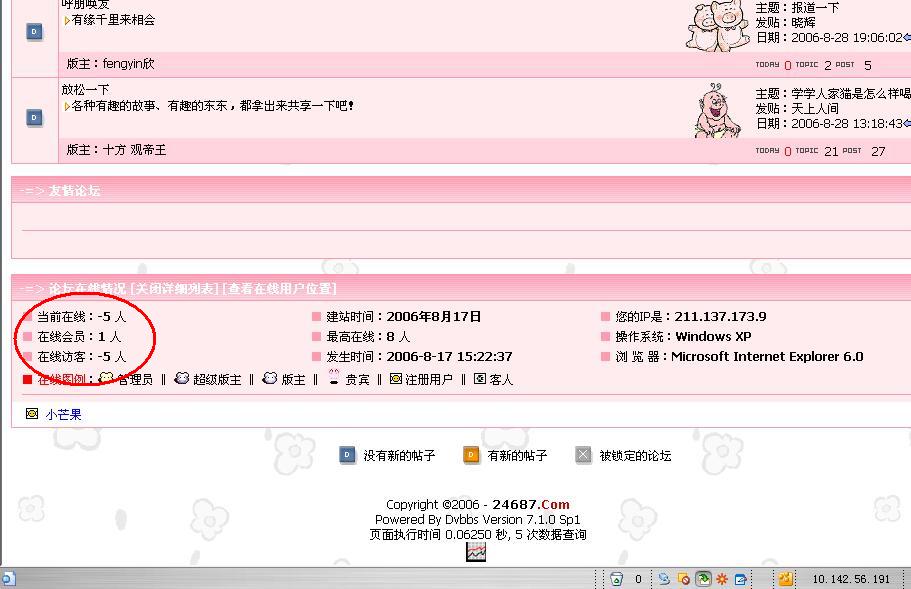The height and width of the screenshot is (589, 911).
Task: Click the recycle bin icon in status bar
Action: click(617, 579)
